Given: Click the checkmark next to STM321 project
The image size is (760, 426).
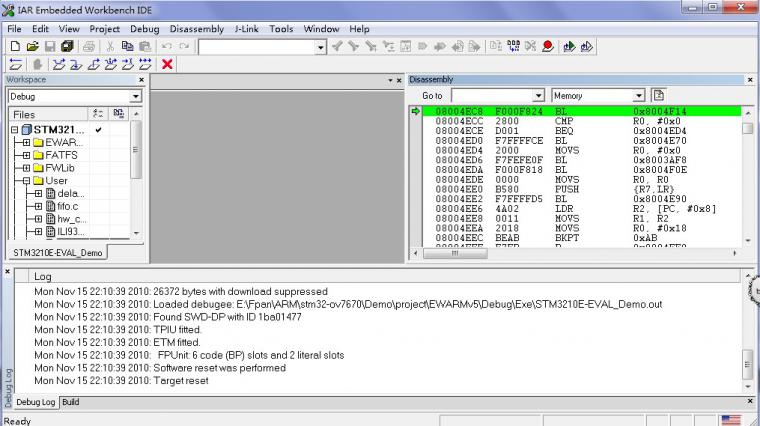Looking at the screenshot, I should 98,130.
